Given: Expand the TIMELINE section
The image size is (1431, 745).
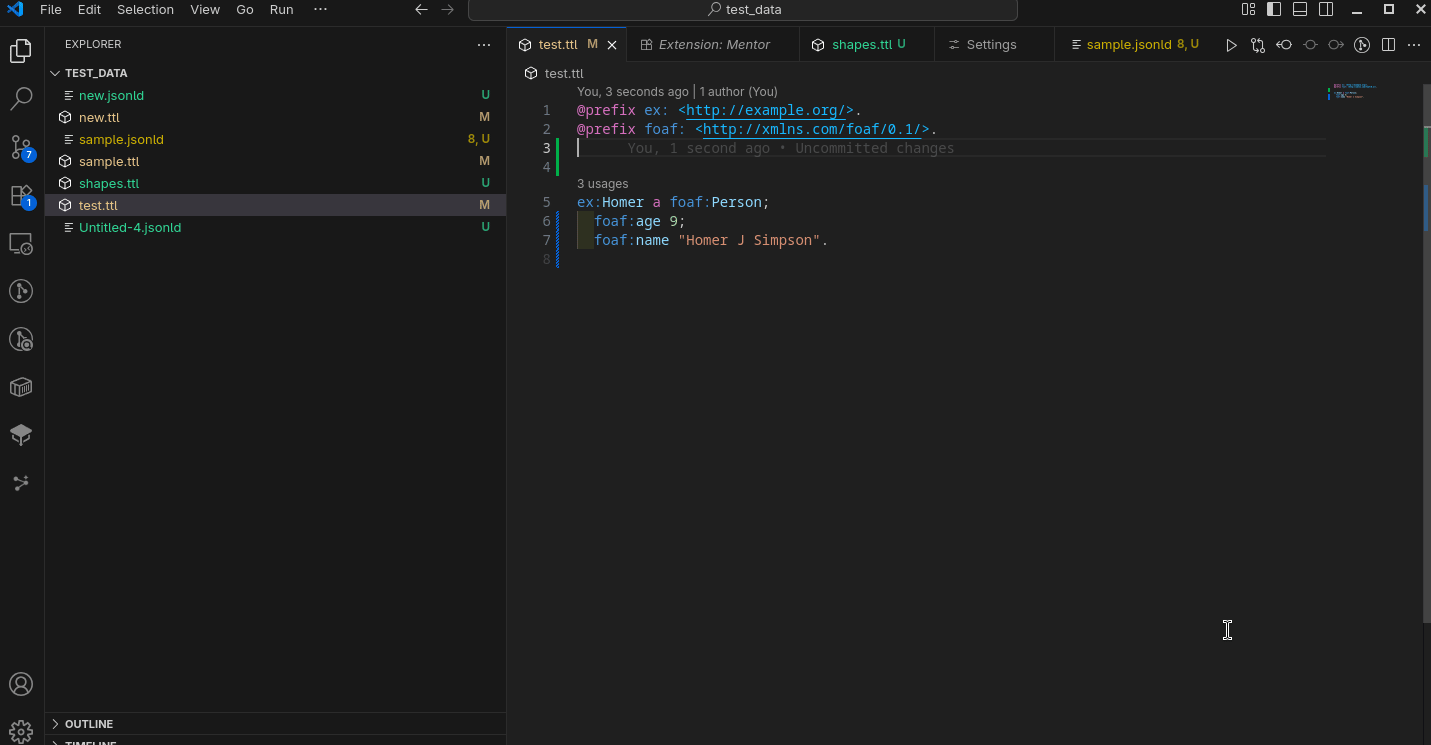Looking at the screenshot, I should [x=90, y=741].
